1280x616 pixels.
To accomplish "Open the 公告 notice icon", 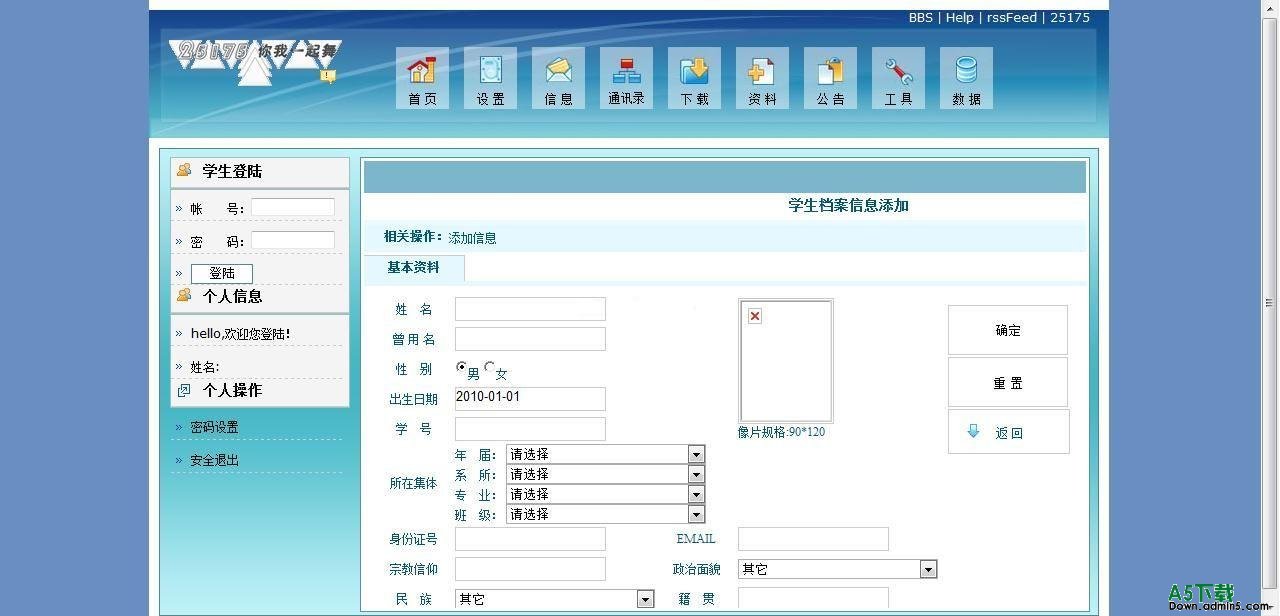I will tap(830, 78).
